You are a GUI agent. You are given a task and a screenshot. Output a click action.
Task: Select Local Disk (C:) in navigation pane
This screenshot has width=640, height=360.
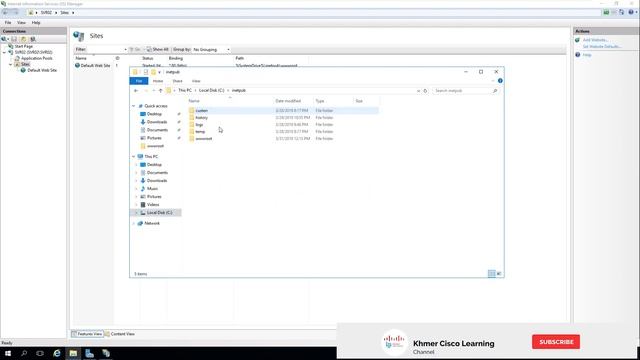159,213
